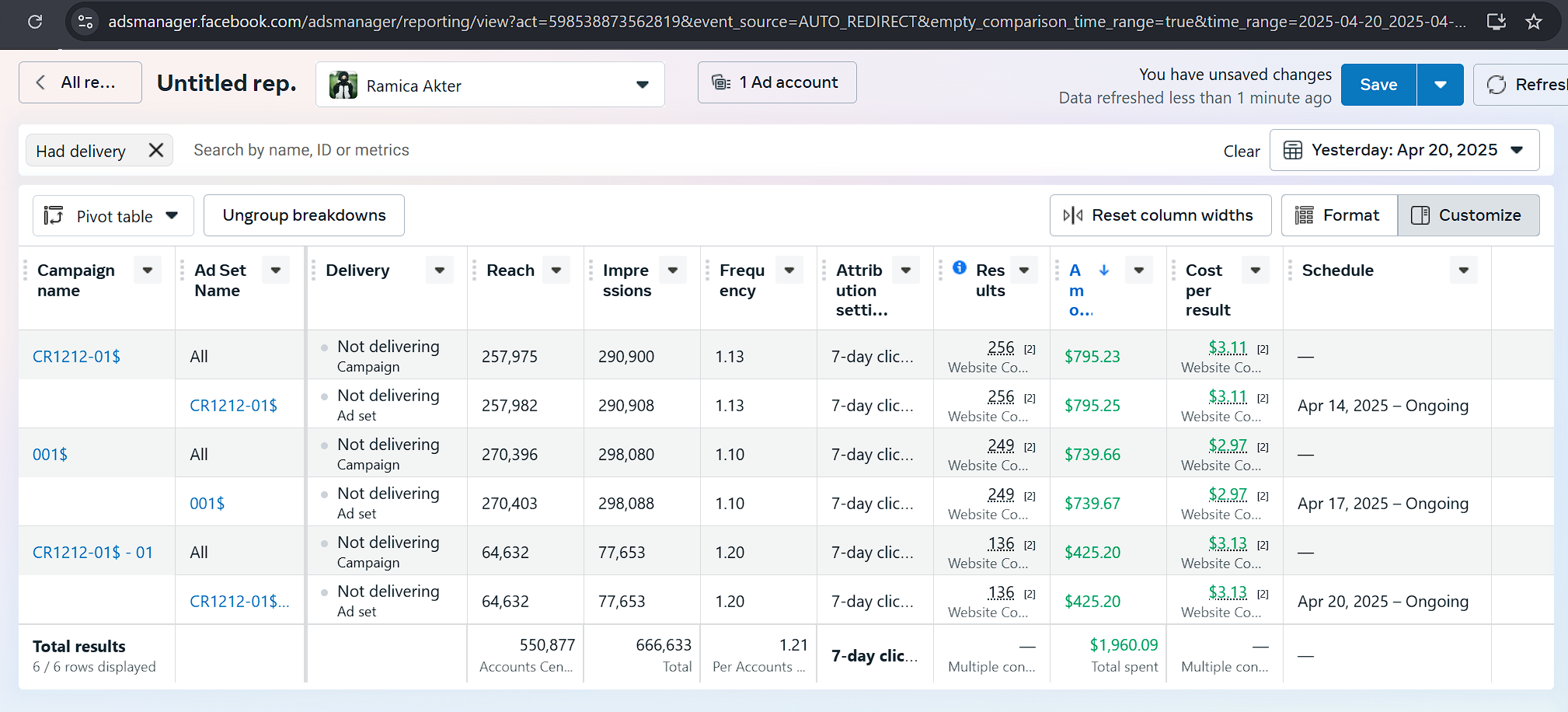Image resolution: width=1568 pixels, height=712 pixels.
Task: Open the date range picker for Yesterday
Action: [x=1403, y=150]
